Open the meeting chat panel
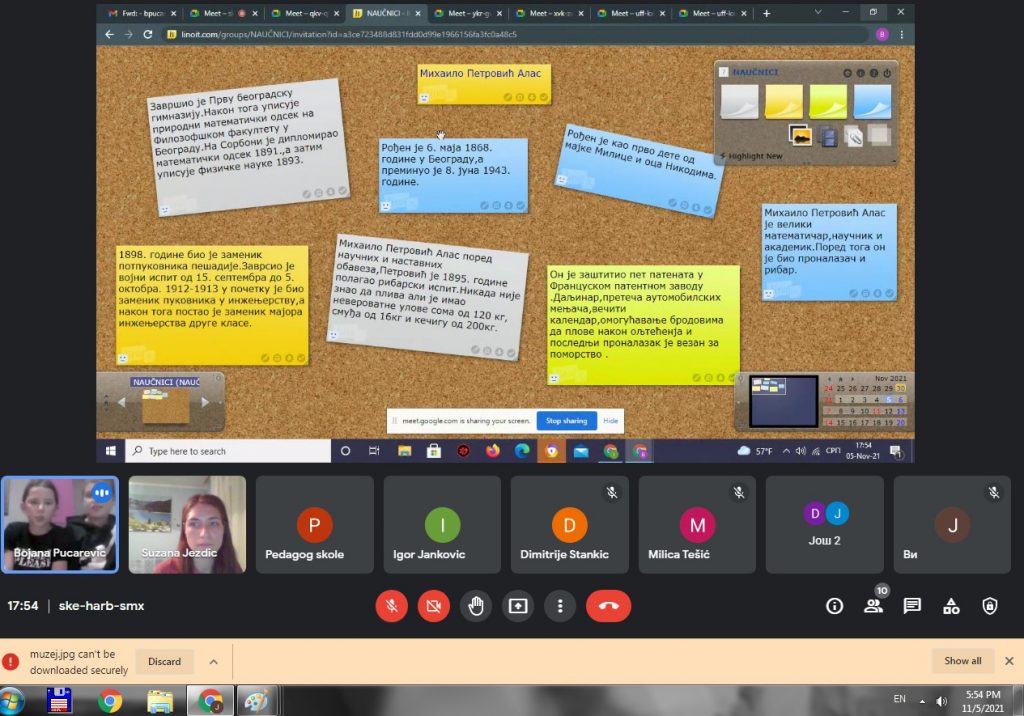The width and height of the screenshot is (1024, 716). pos(912,606)
